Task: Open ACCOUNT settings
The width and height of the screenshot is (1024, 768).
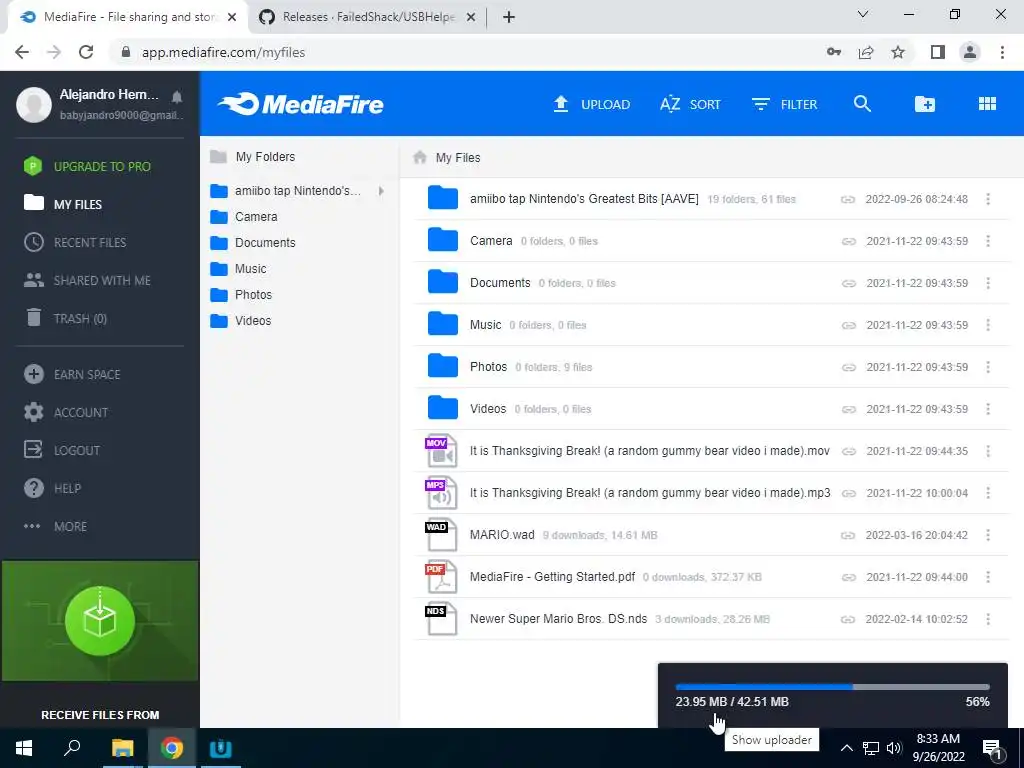Action: pyautogui.click(x=66, y=412)
